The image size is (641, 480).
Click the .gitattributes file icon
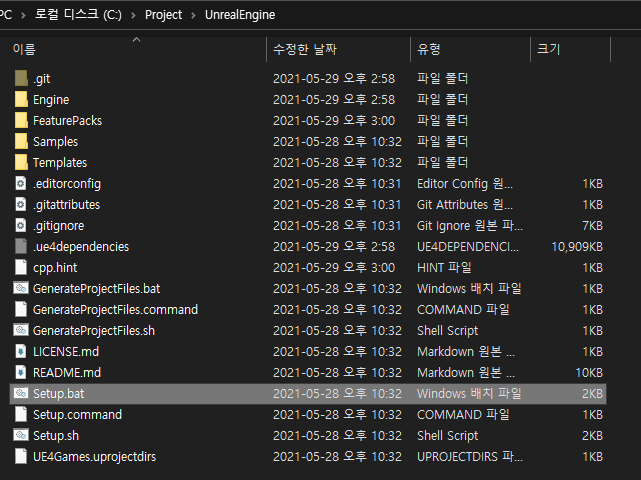point(21,204)
